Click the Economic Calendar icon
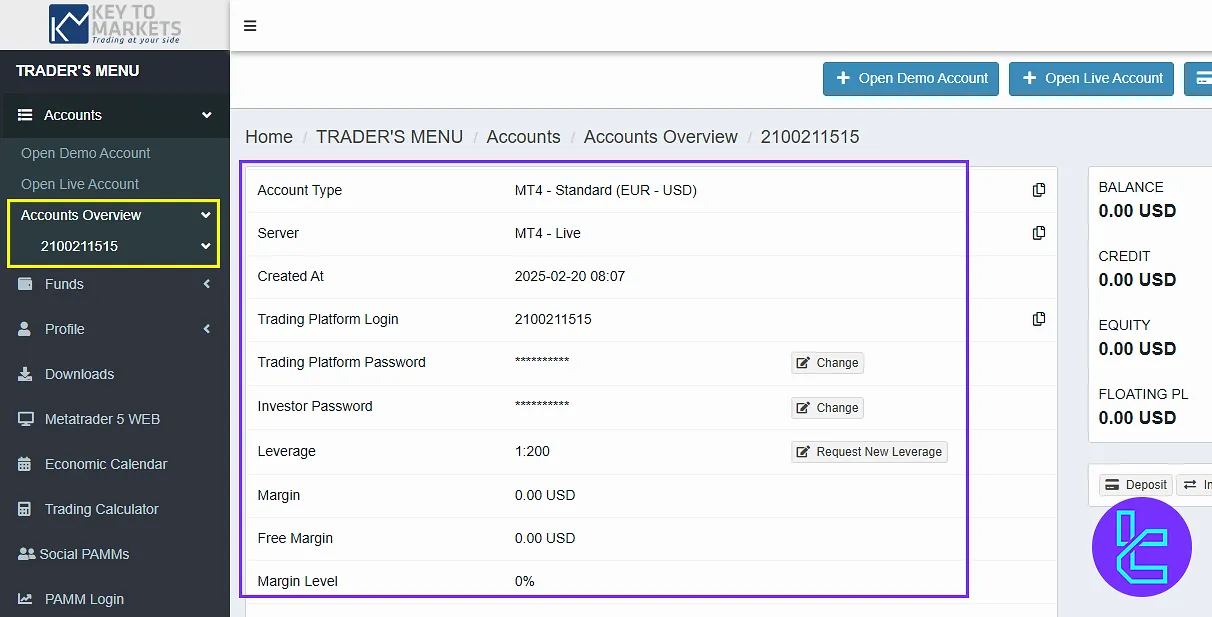Viewport: 1212px width, 617px height. [25, 464]
